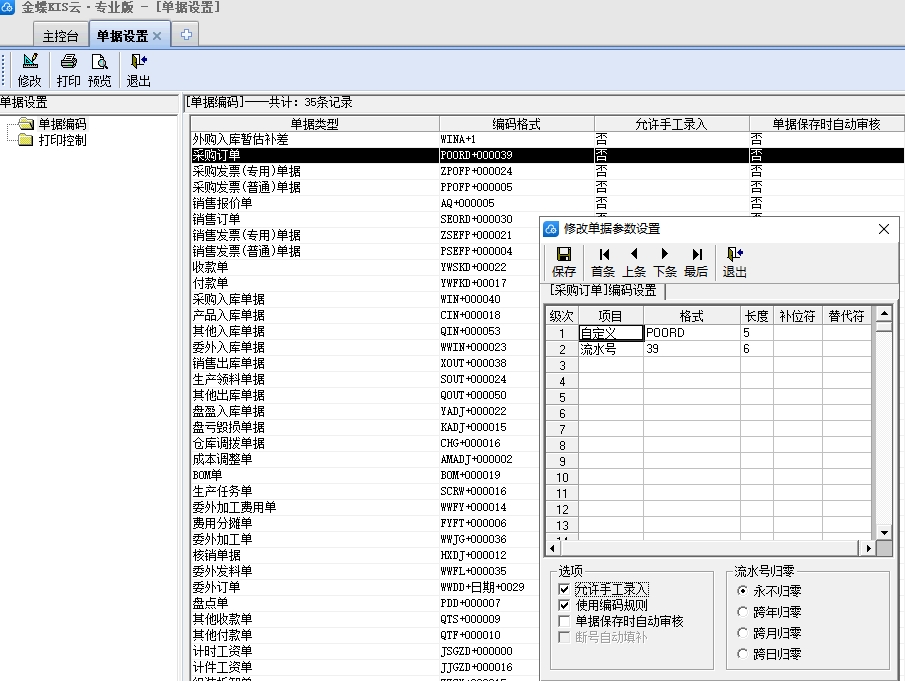Select the 生产领料单据 row

coord(365,379)
